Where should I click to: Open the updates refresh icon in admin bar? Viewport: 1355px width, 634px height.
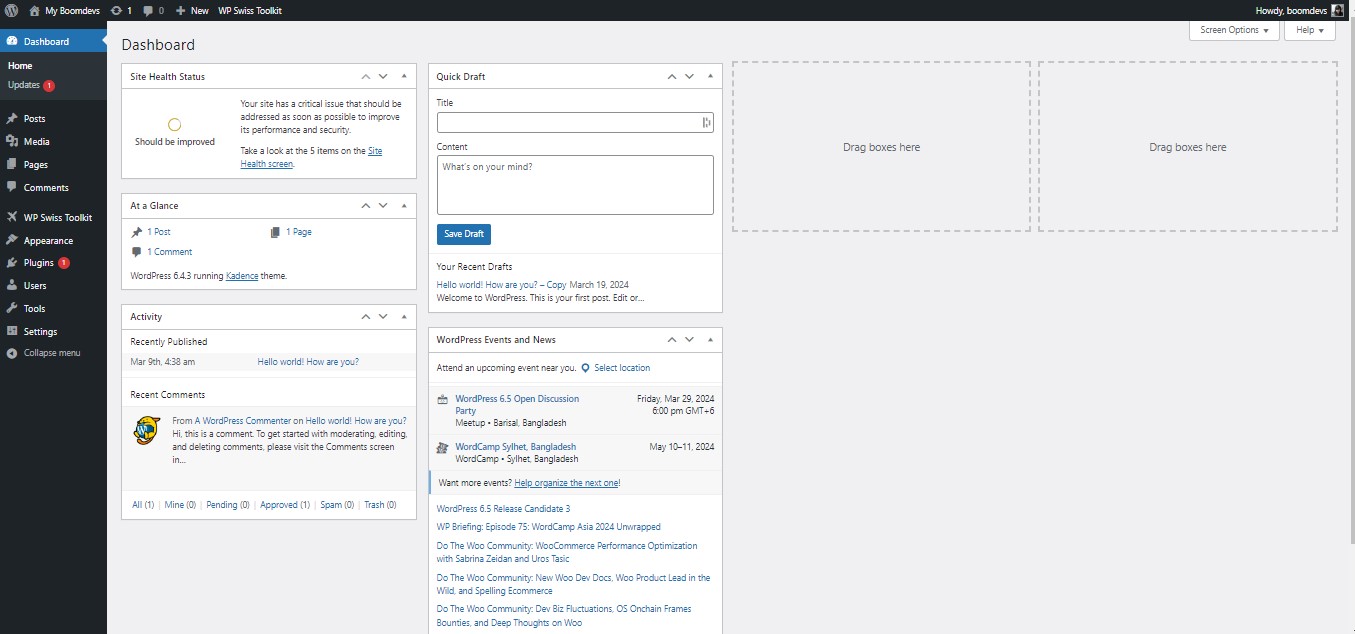[115, 10]
